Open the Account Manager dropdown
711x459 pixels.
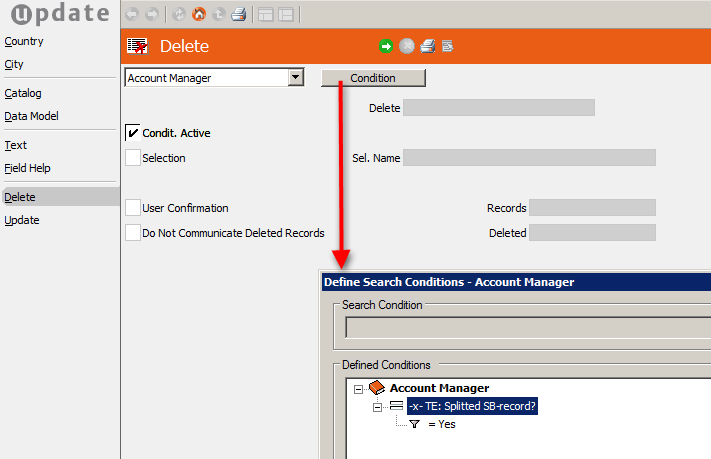coord(295,78)
